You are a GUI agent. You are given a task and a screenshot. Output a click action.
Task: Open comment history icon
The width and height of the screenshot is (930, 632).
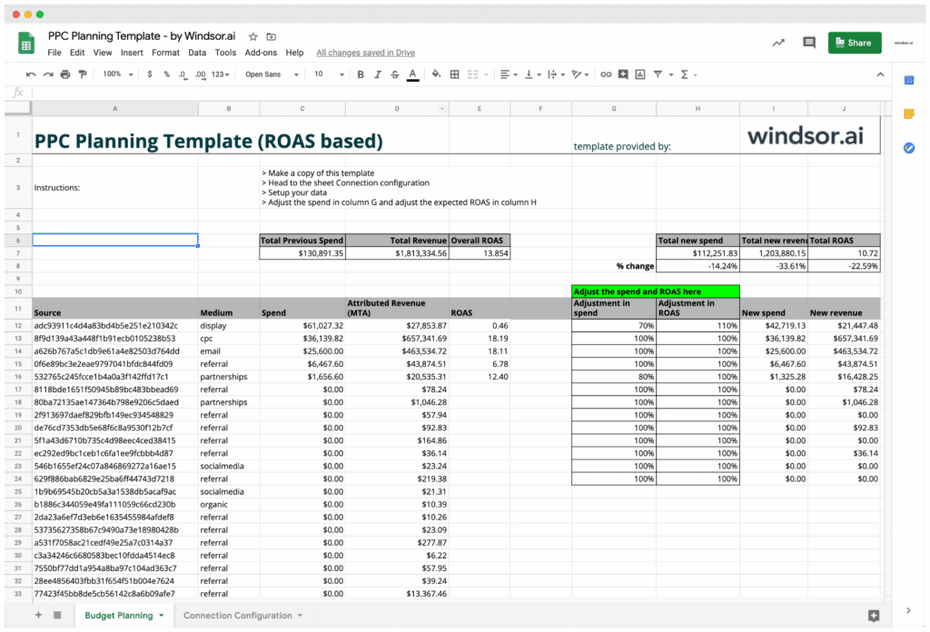[x=809, y=43]
